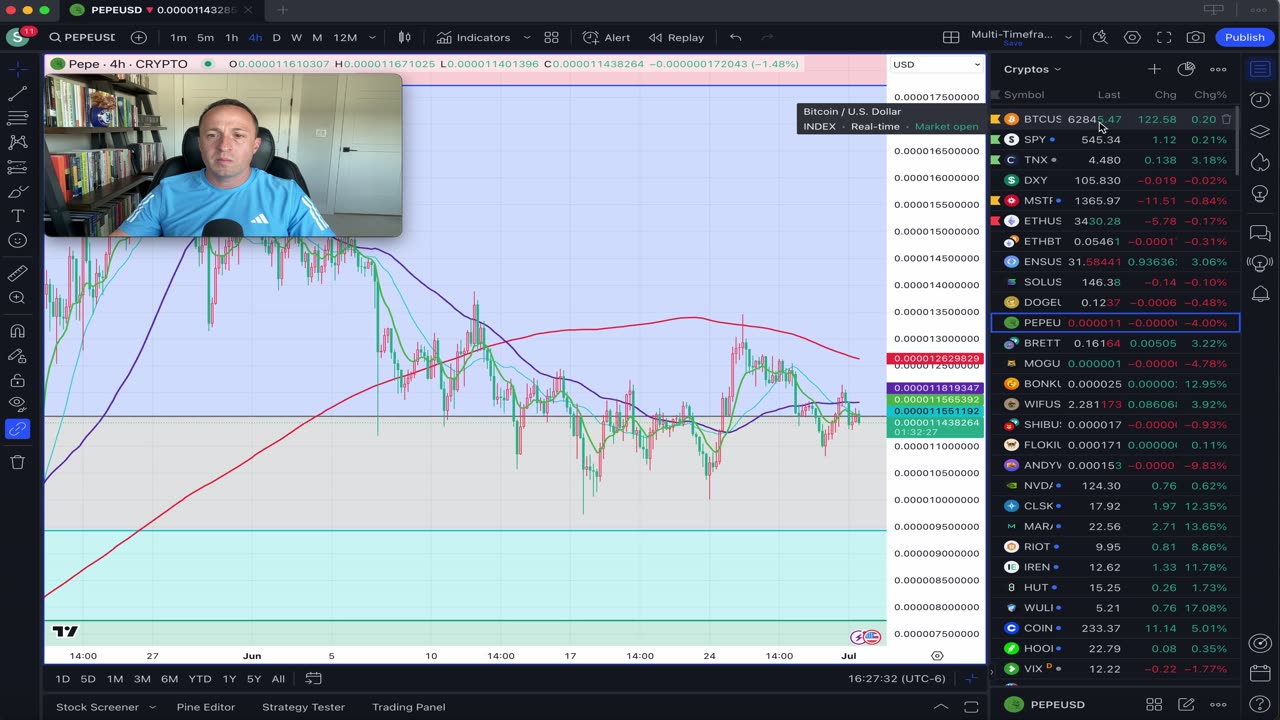Screen dimensions: 1280x720
Task: Open the Cryptos watchlist name dropdown
Action: point(1032,69)
